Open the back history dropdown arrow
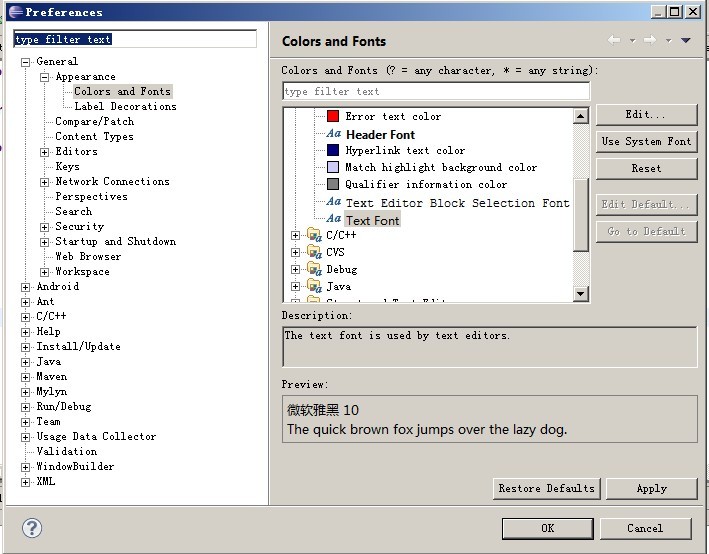Viewport: 709px width, 554px height. coord(633,41)
